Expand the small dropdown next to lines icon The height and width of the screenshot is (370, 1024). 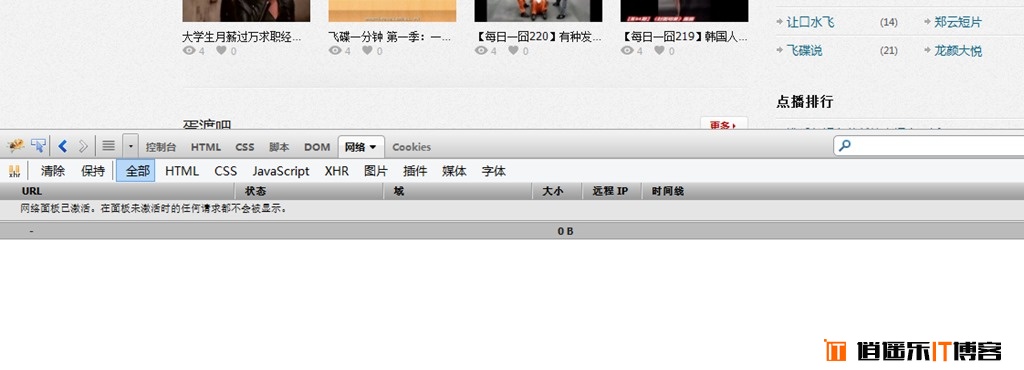[131, 146]
